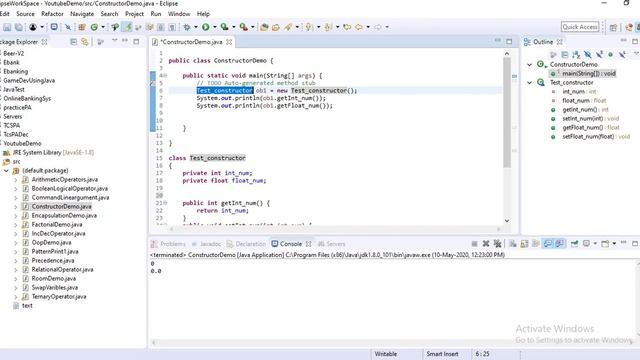Click the New Java Package icon

[x=82, y=27]
